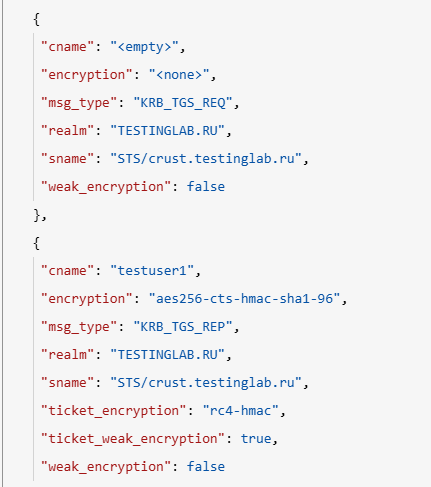Click the "ticket_encryption" key name

(x=114, y=411)
